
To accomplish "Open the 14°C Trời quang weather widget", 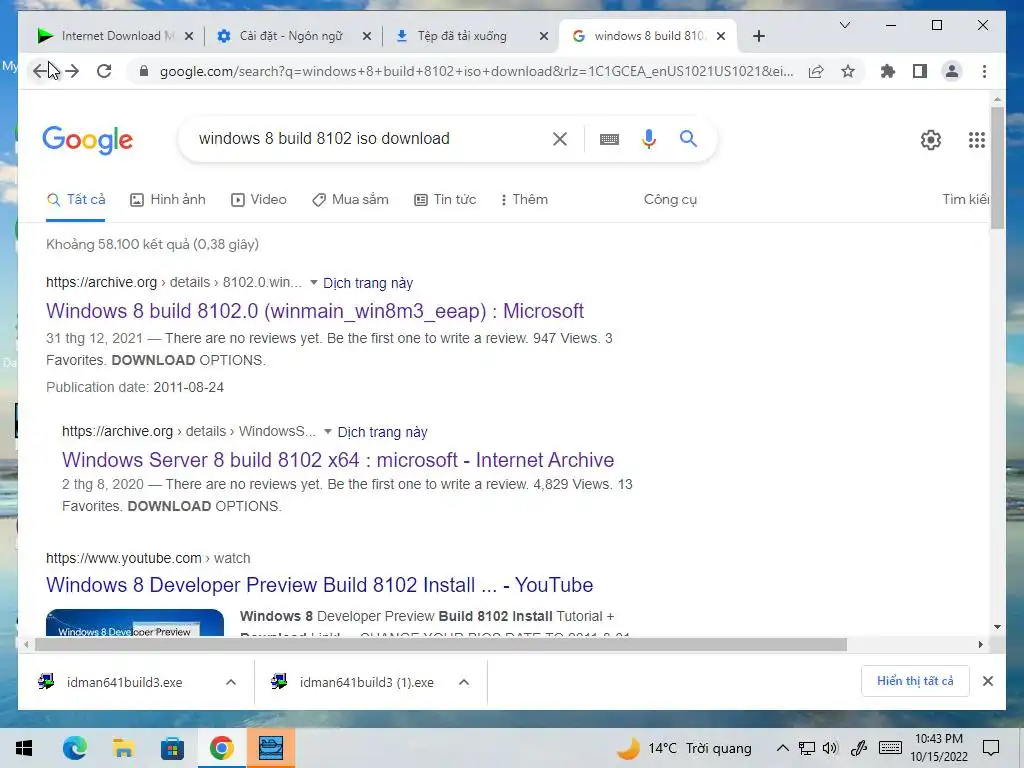I will click(x=684, y=748).
